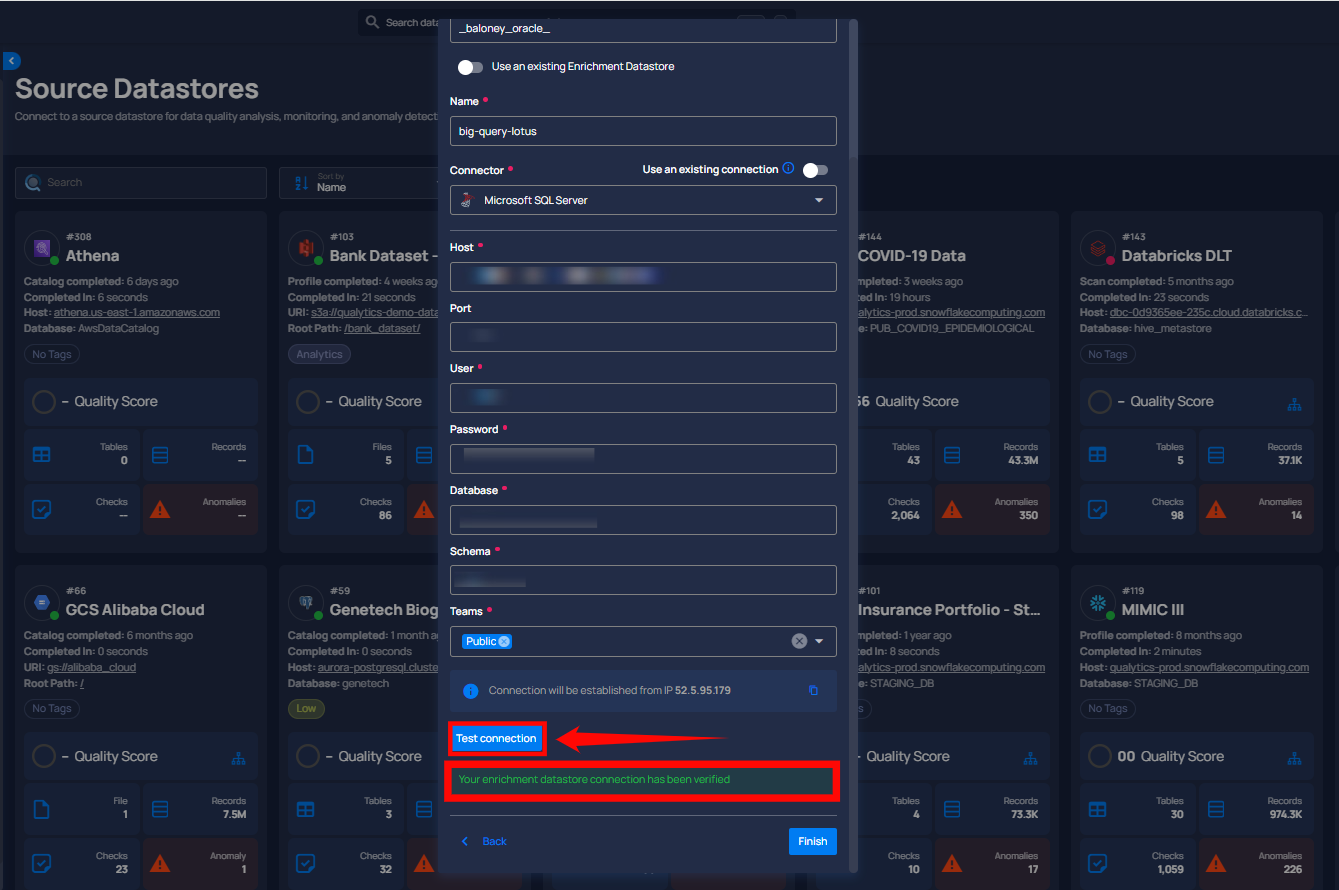Open the /bank_dataset/ root path link
The image size is (1339, 890).
pos(382,328)
